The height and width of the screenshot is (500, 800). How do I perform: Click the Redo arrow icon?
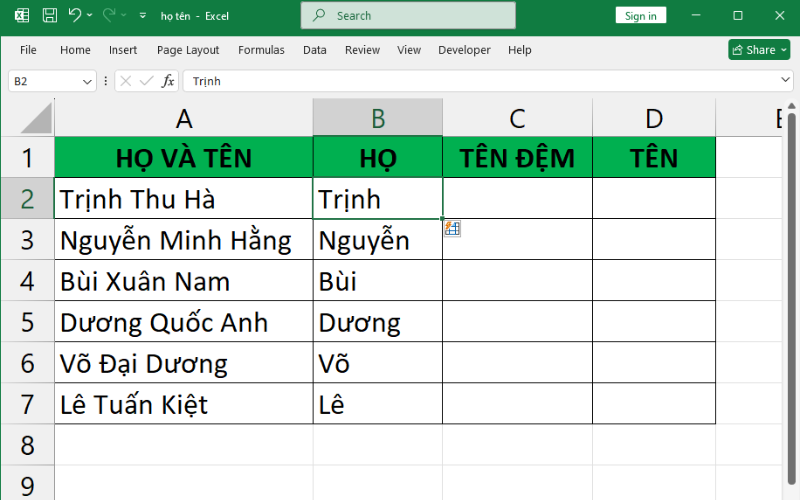coord(109,15)
